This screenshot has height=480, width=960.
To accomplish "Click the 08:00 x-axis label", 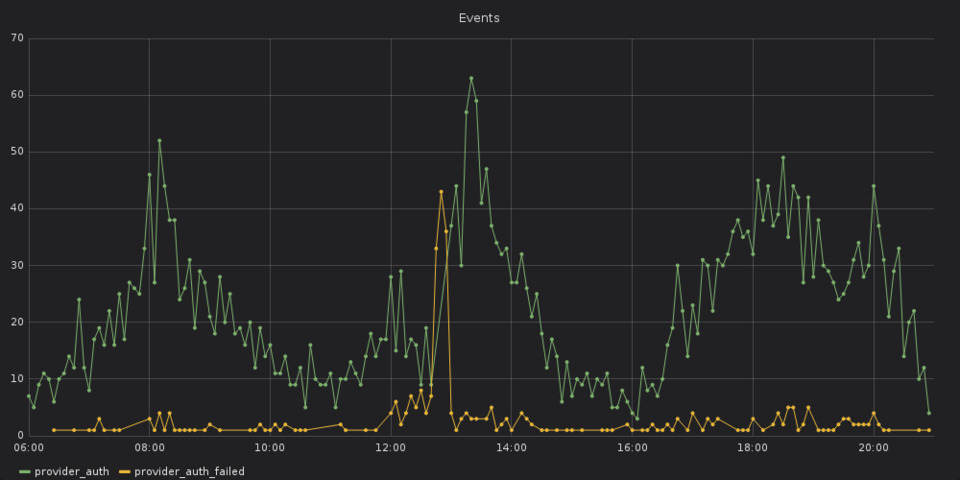I will (x=149, y=448).
